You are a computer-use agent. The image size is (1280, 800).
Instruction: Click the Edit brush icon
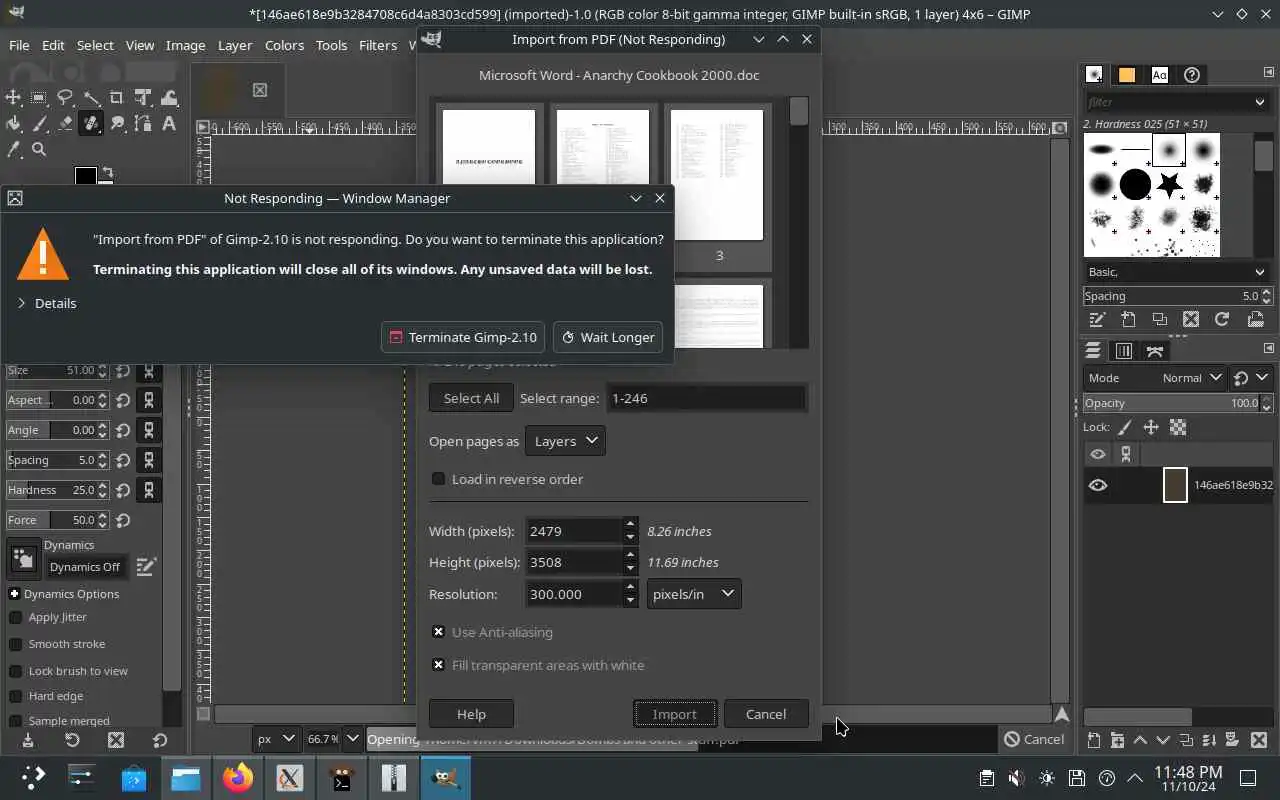click(1097, 320)
